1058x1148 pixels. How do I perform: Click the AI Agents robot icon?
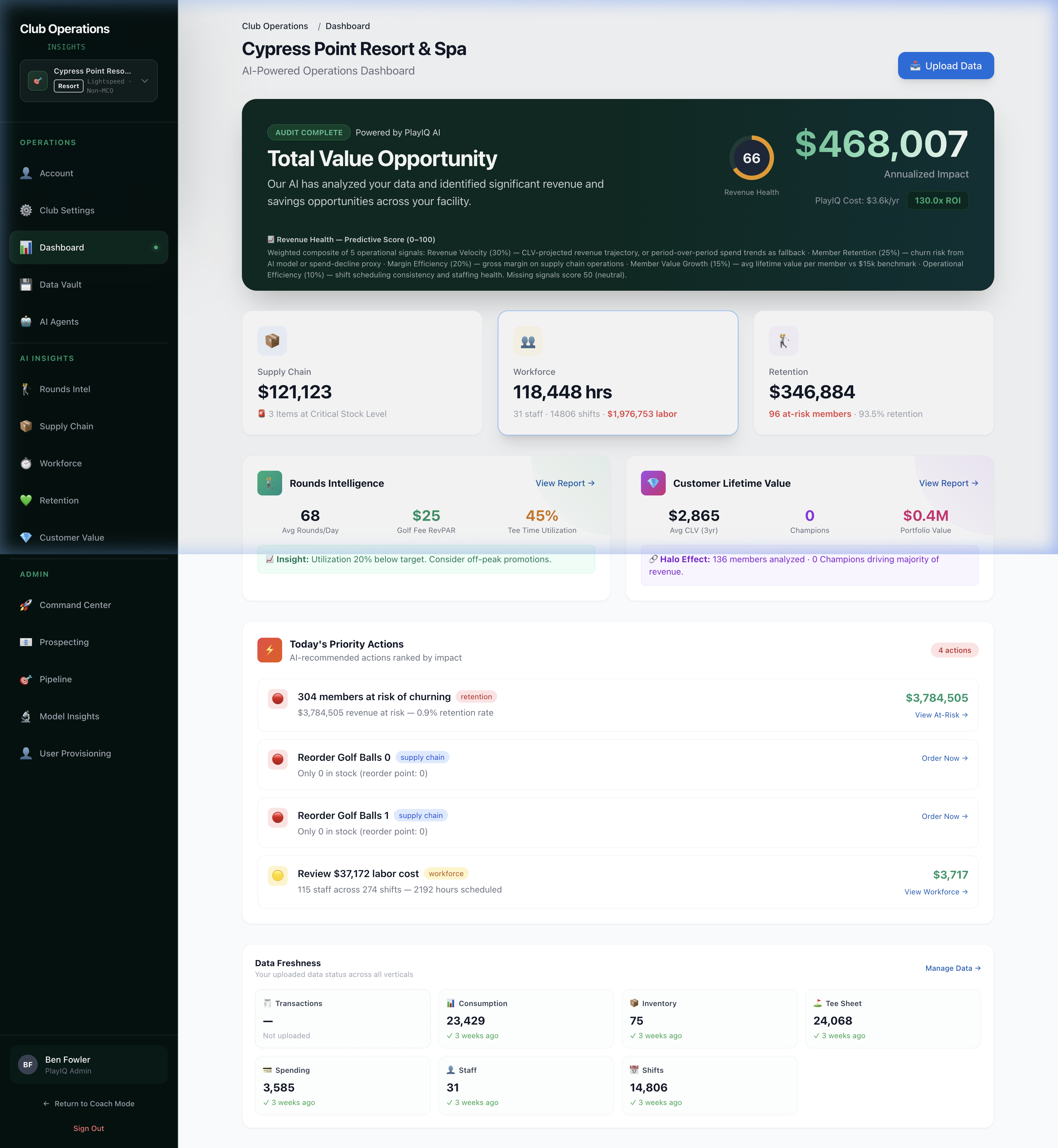click(x=26, y=322)
